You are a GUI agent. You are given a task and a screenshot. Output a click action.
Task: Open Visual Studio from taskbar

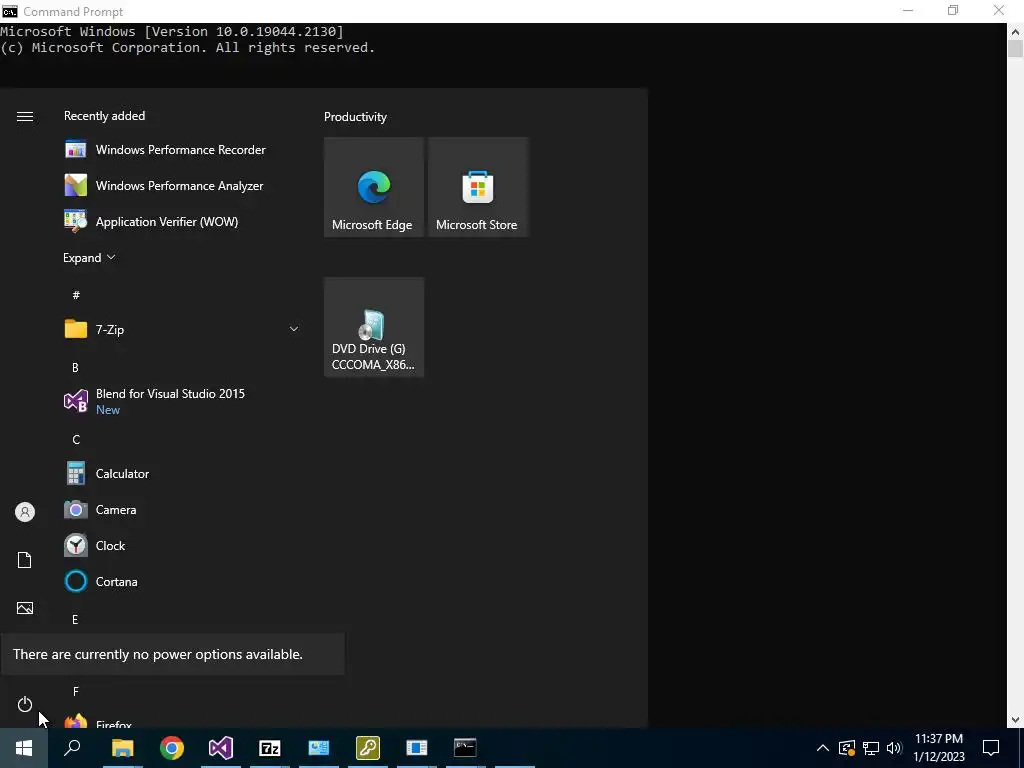(221, 748)
